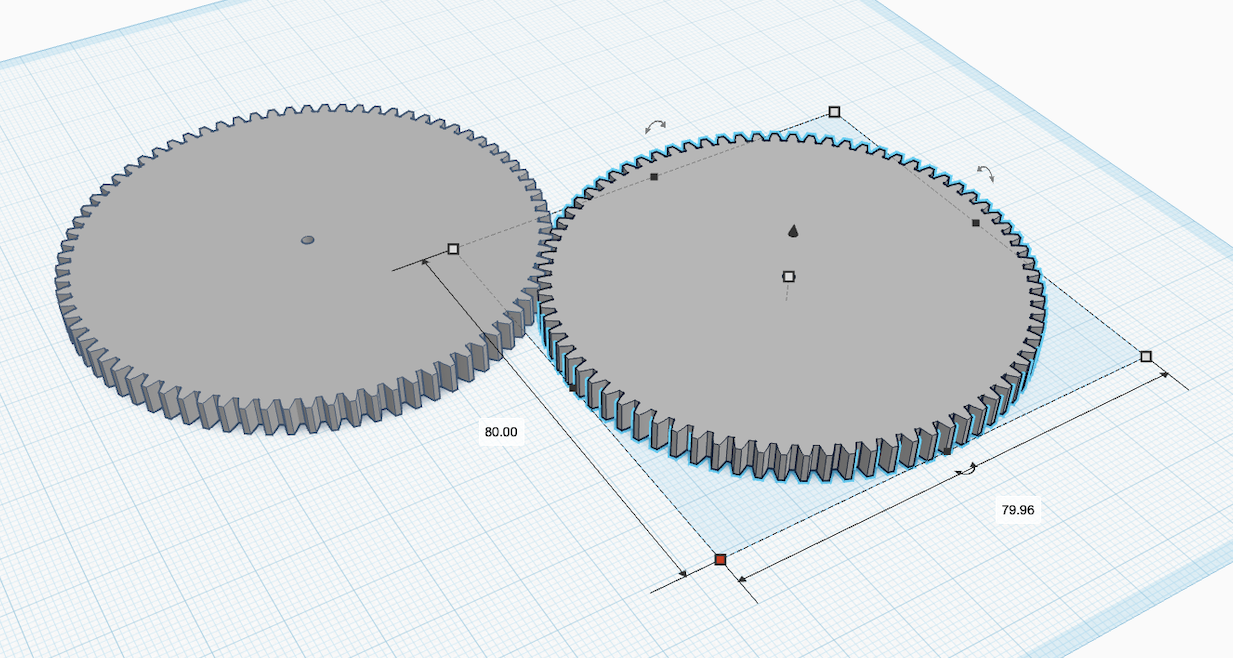Click empty workplane grid to deselect
This screenshot has width=1233, height=658.
(300, 560)
